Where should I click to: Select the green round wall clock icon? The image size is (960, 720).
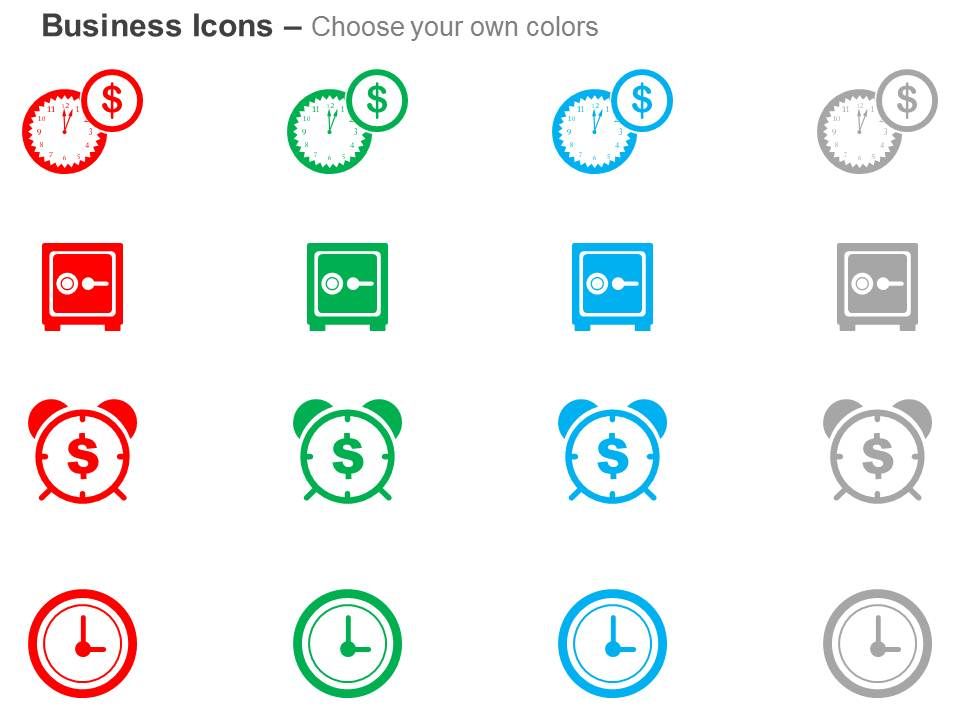(x=347, y=643)
